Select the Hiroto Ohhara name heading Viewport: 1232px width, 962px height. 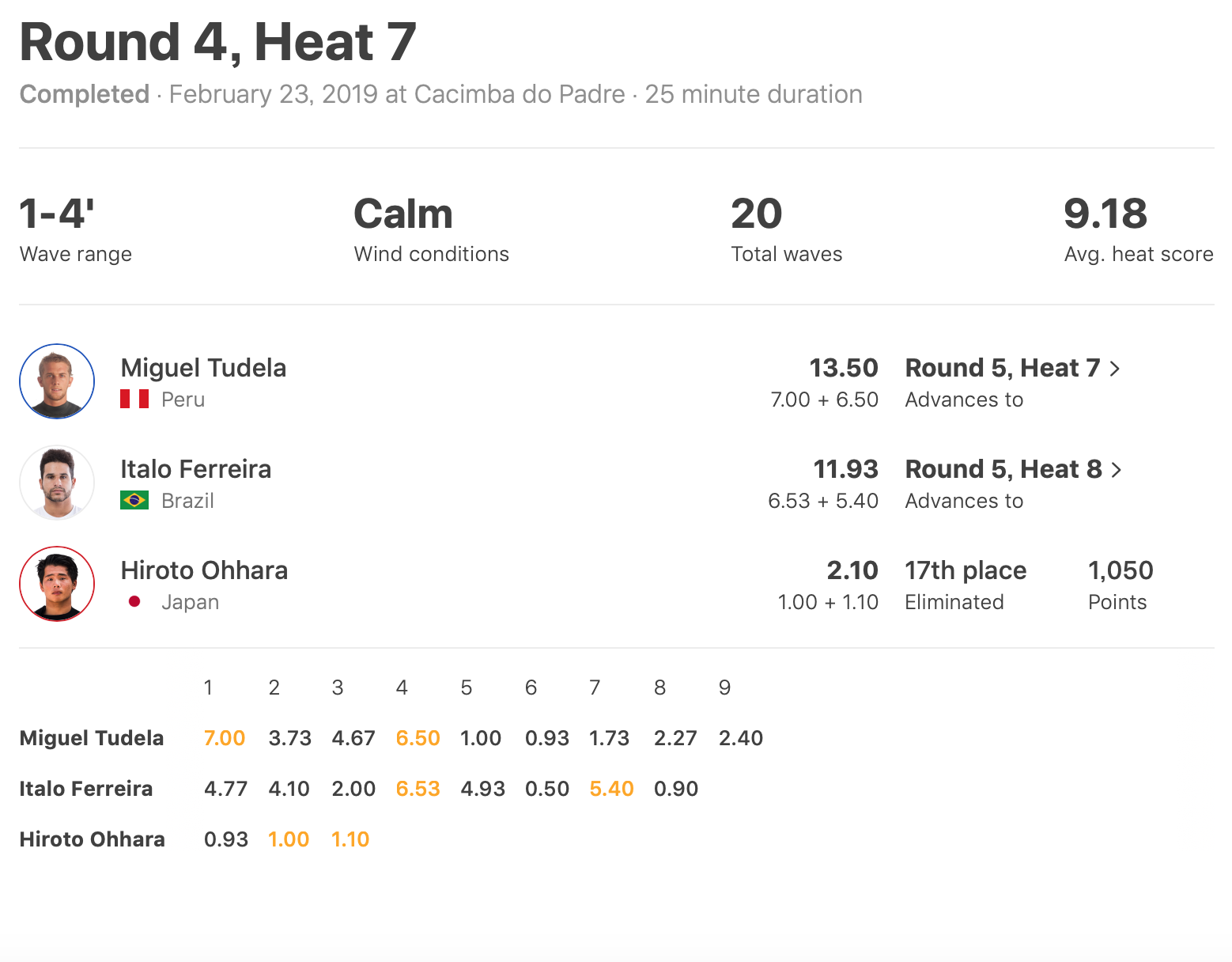[x=204, y=570]
